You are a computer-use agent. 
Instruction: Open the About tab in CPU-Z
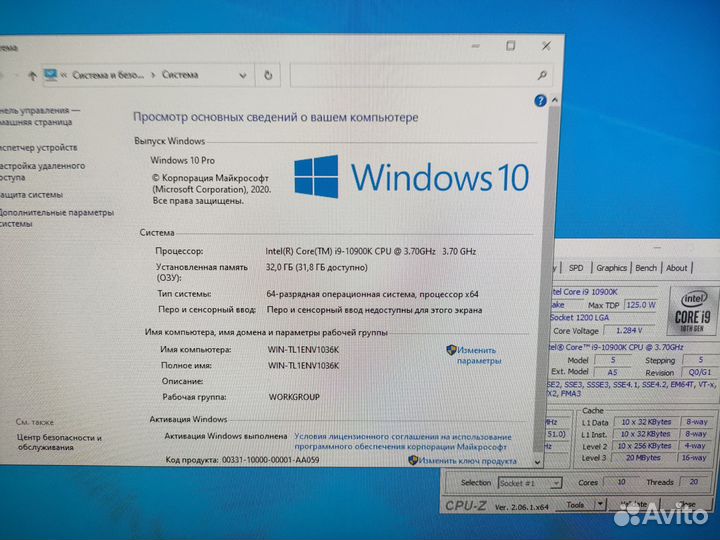click(x=676, y=268)
